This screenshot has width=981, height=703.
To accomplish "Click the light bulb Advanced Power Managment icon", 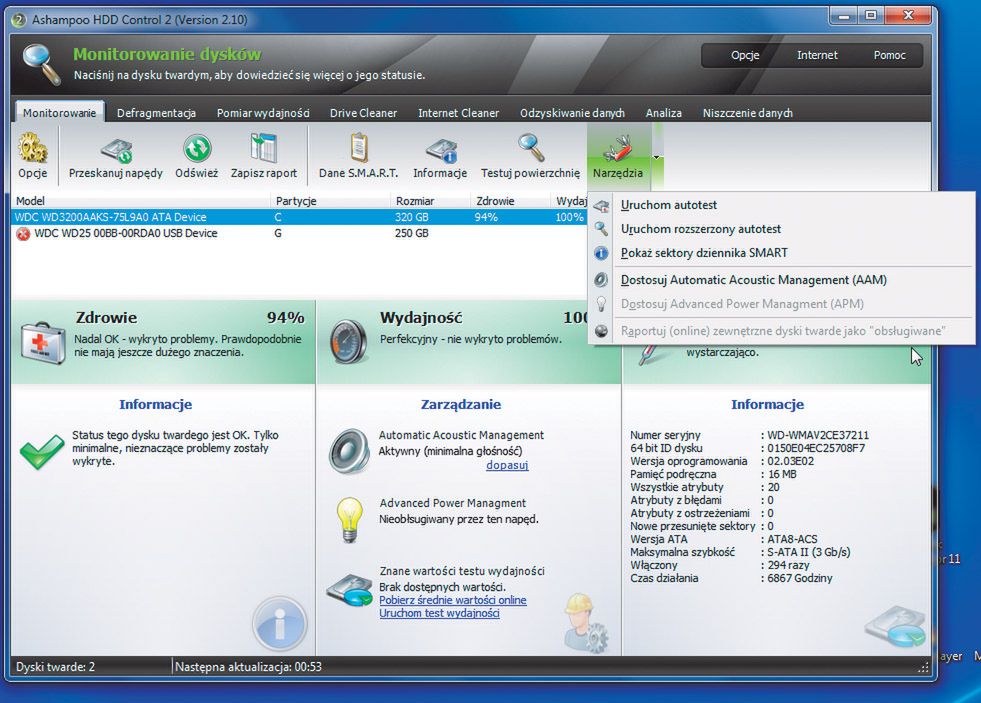I will pyautogui.click(x=350, y=519).
